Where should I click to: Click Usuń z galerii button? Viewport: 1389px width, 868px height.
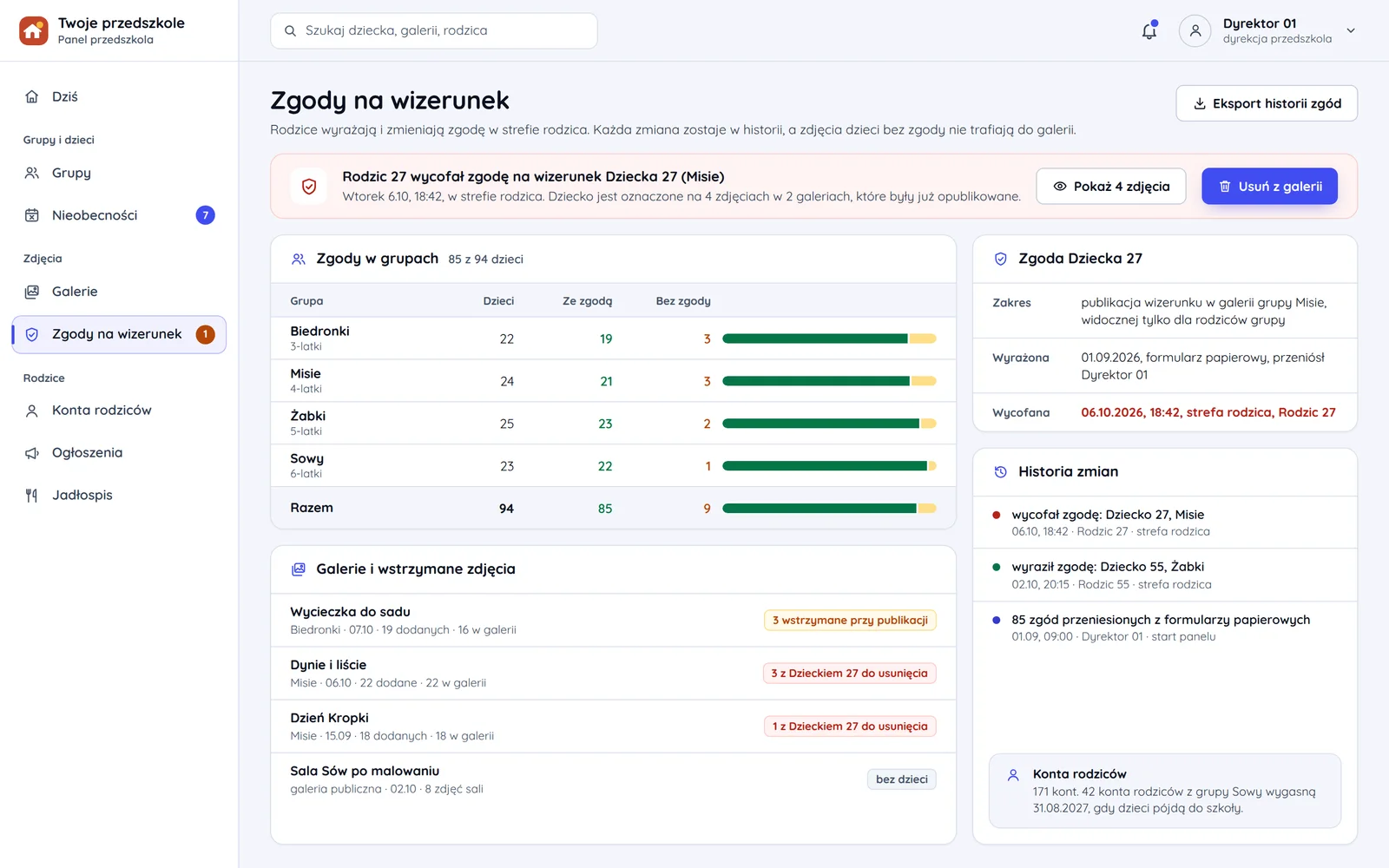coord(1269,187)
